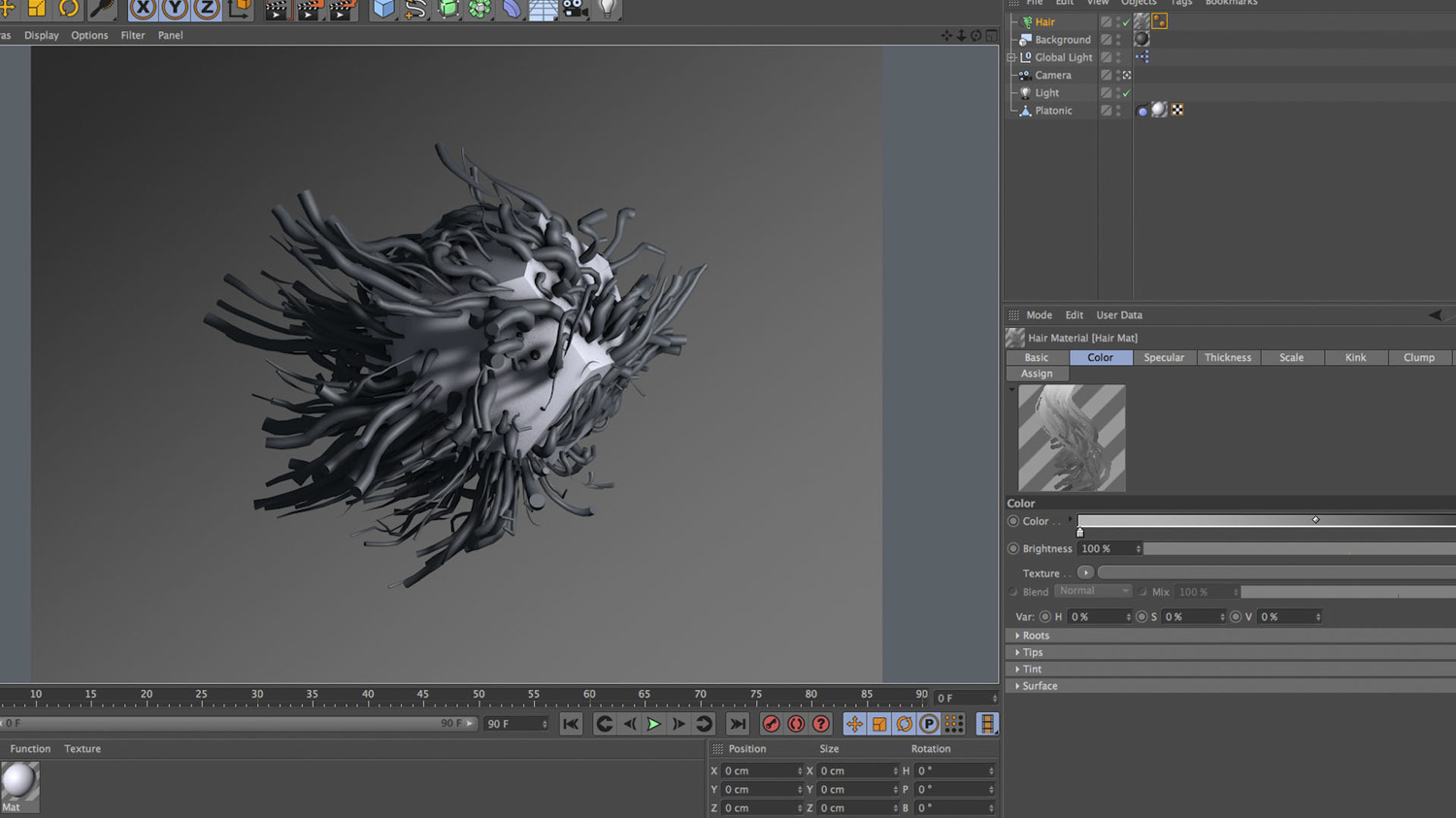
Task: Toggle Hair object enable checkmark
Action: click(1126, 22)
